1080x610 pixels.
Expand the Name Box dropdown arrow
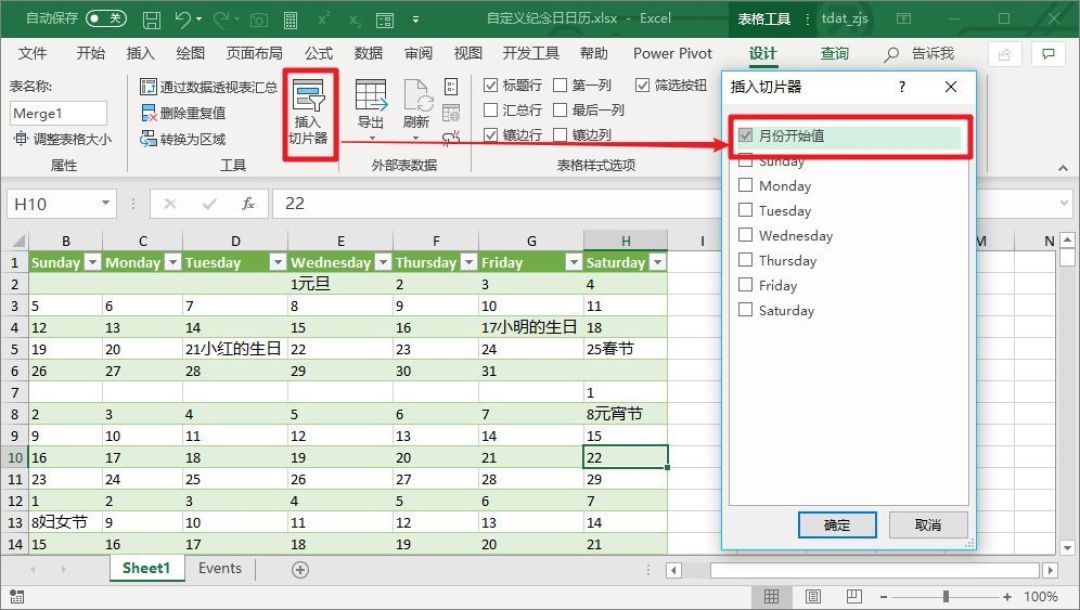105,203
